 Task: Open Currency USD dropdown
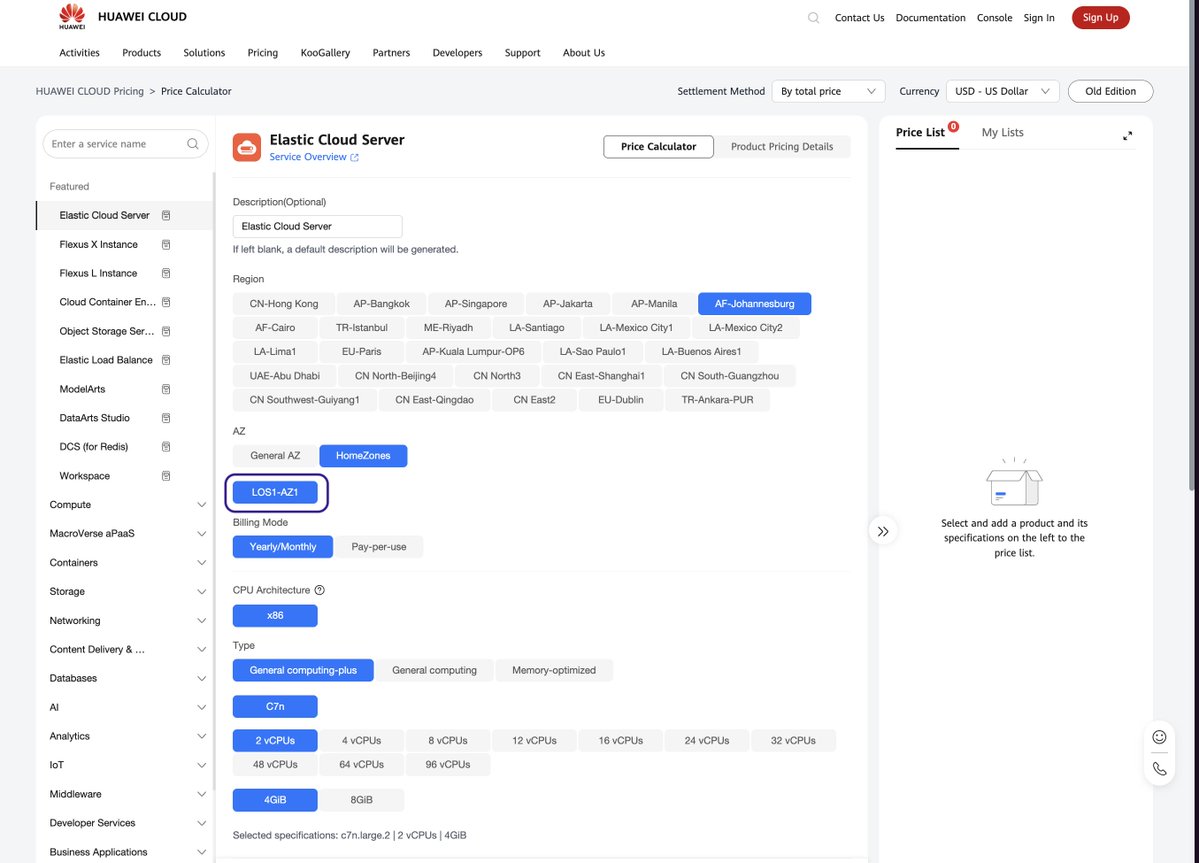(x=1002, y=91)
